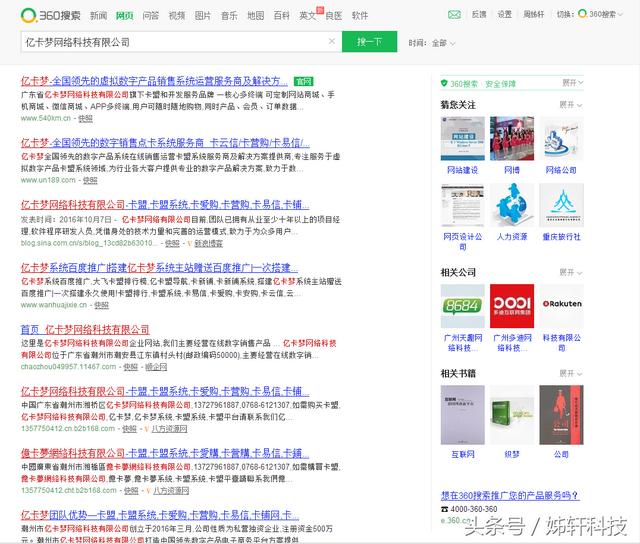Open the 快照 link for www.540km.cn
Image resolution: width=640 pixels, height=544 pixels.
[x=85, y=118]
